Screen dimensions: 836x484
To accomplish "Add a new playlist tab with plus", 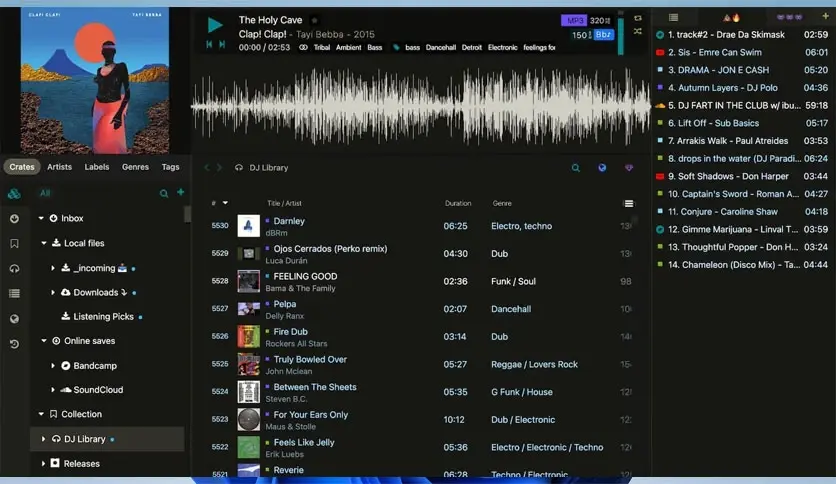I will pos(825,17).
